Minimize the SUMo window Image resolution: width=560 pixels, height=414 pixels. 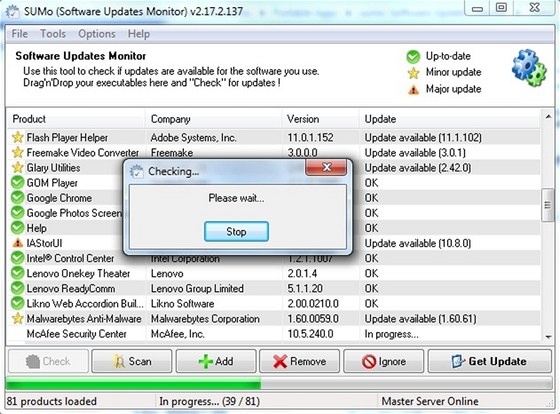click(478, 8)
